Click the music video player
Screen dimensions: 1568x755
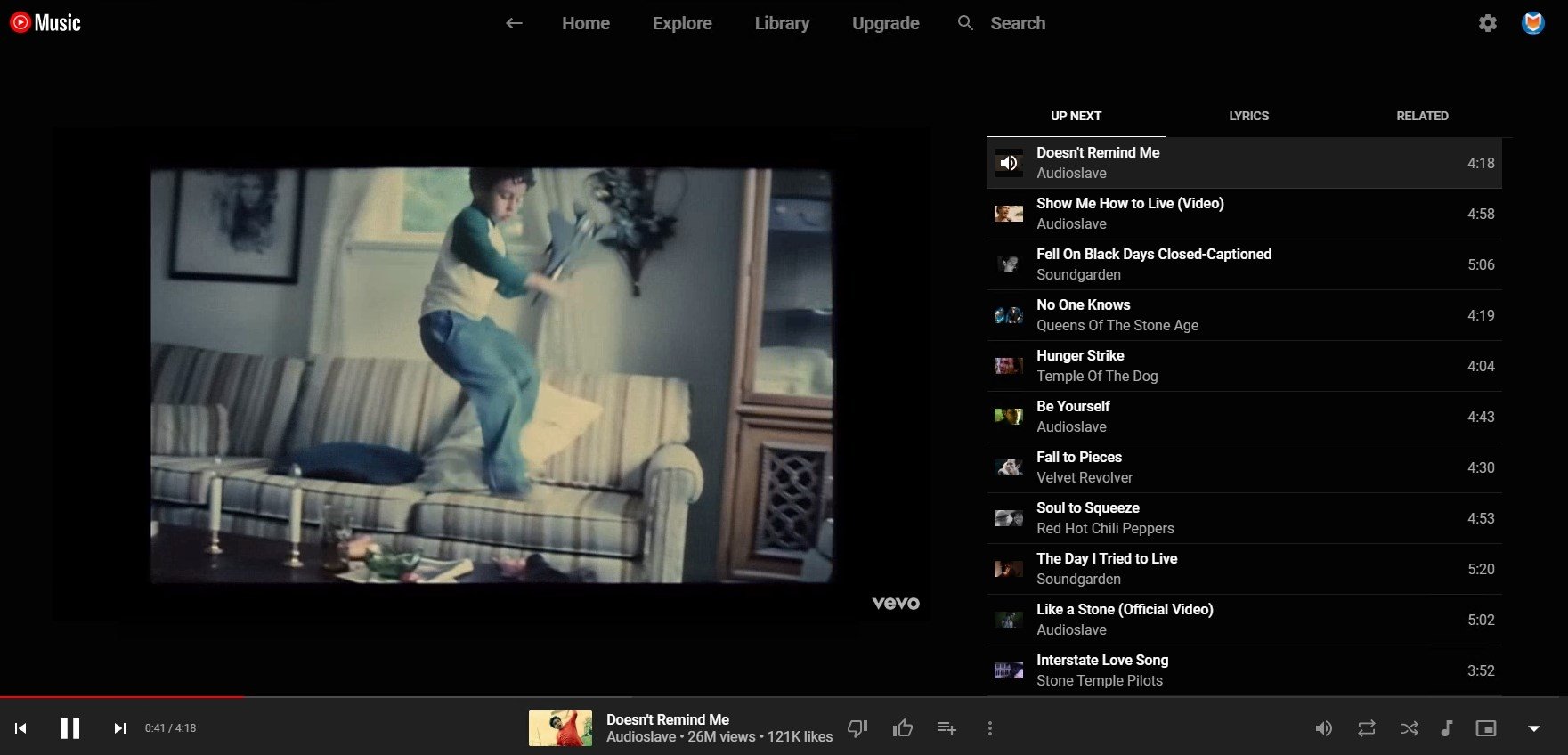pyautogui.click(x=491, y=376)
